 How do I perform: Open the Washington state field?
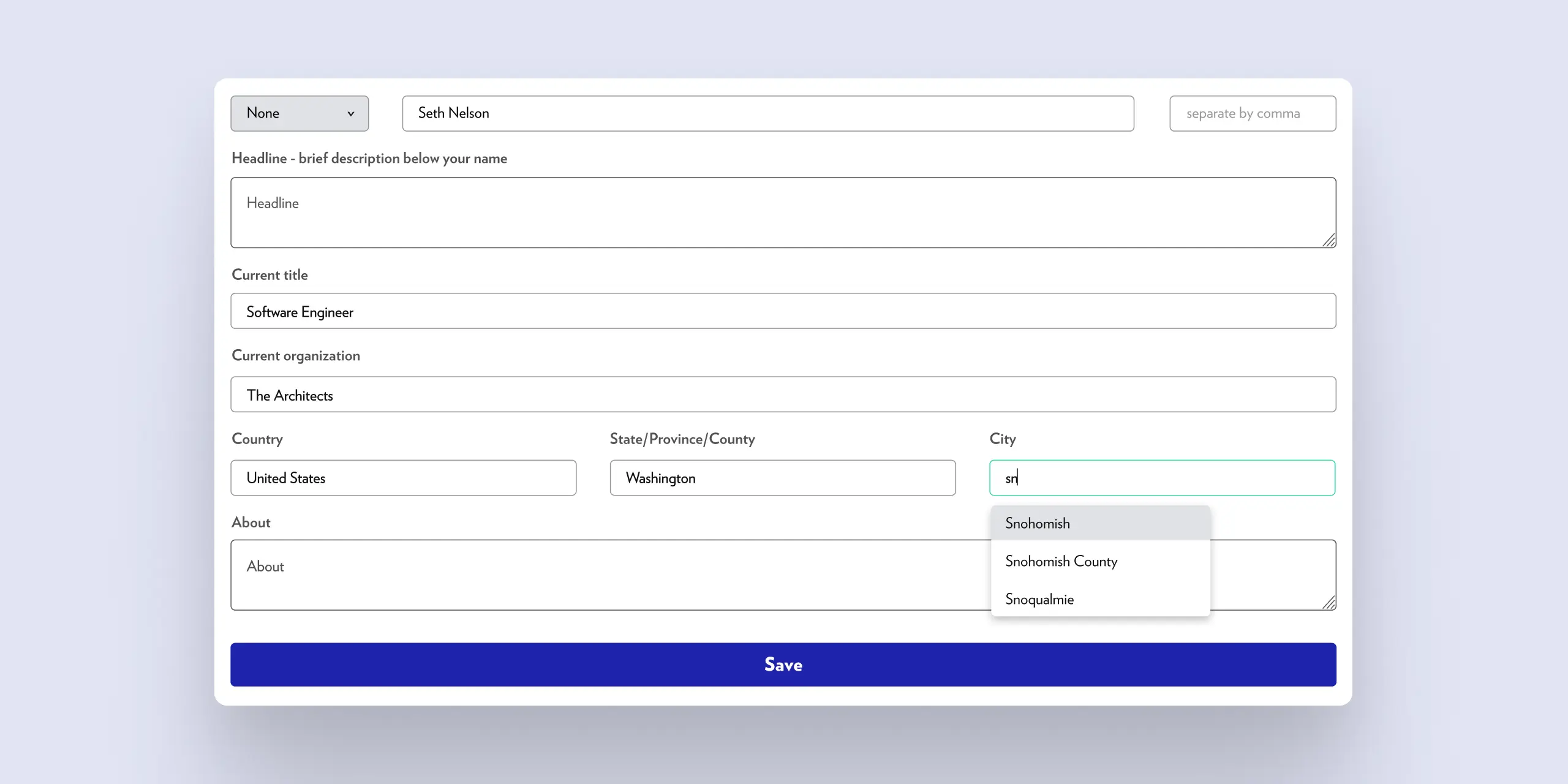[x=782, y=478]
